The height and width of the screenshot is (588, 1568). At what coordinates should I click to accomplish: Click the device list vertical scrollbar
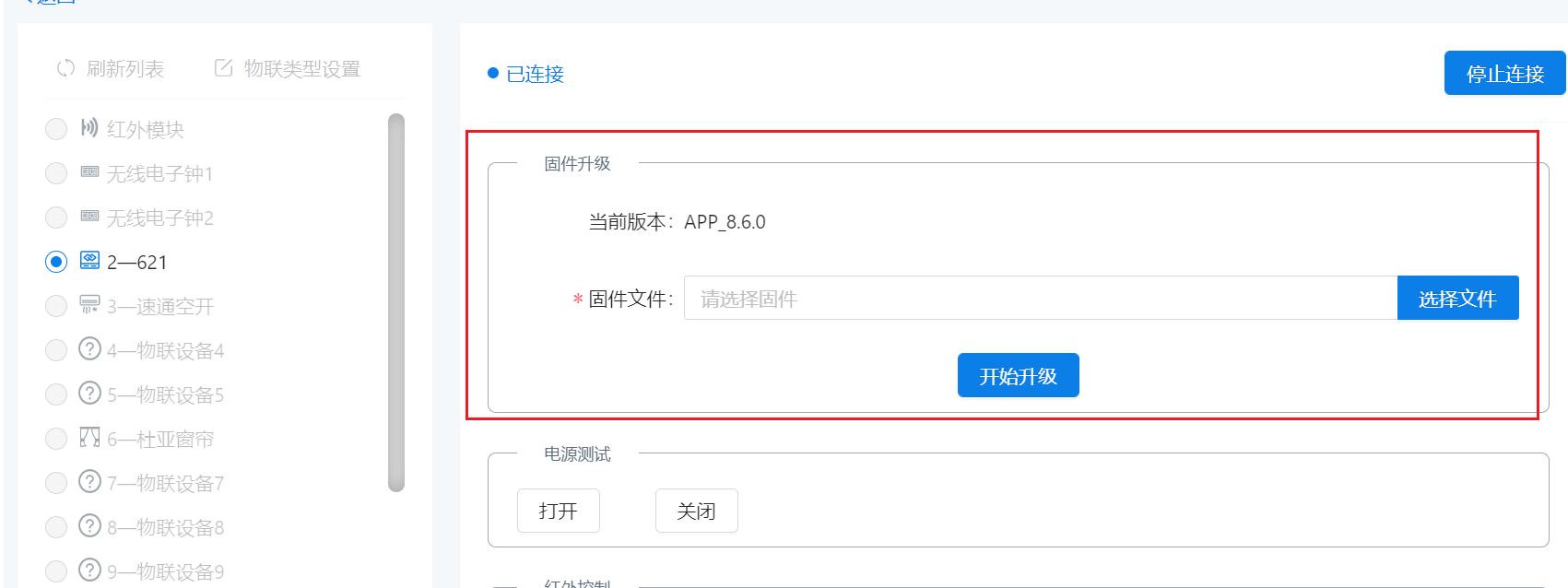click(x=396, y=302)
